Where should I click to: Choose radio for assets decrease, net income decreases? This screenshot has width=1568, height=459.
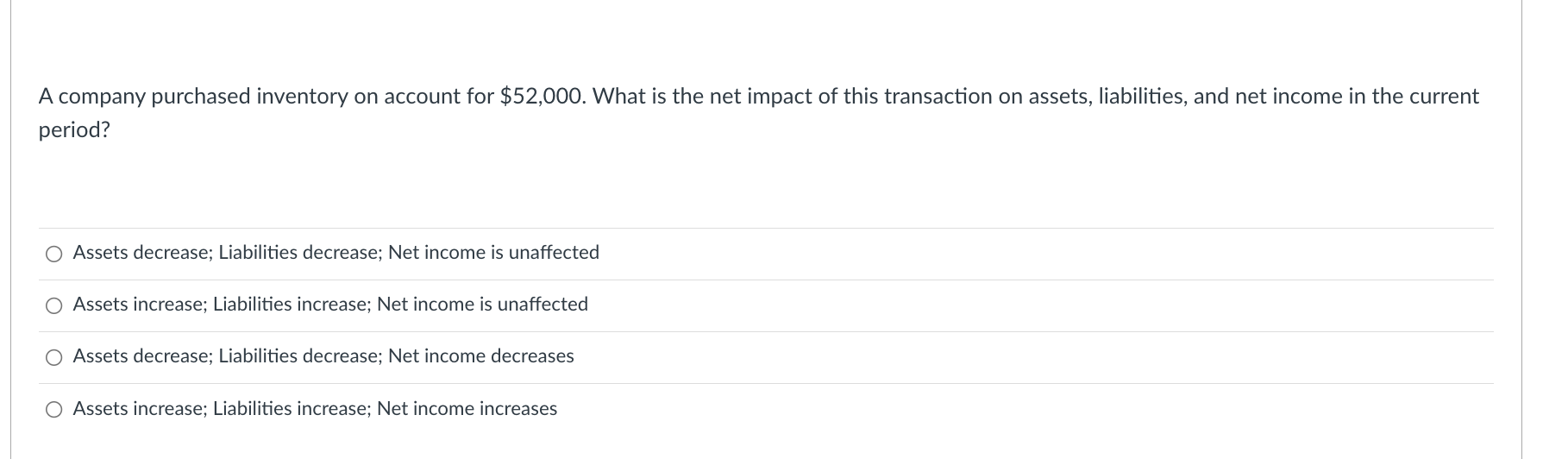click(54, 357)
